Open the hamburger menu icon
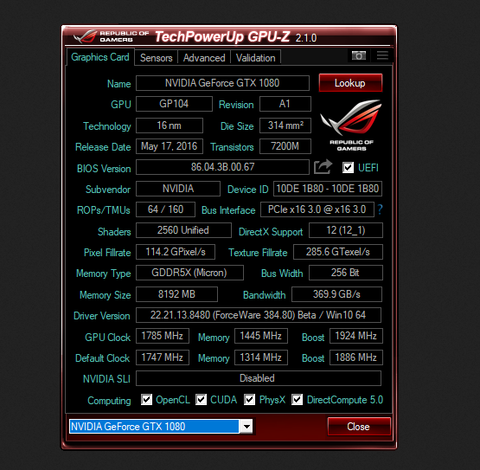 tap(382, 55)
